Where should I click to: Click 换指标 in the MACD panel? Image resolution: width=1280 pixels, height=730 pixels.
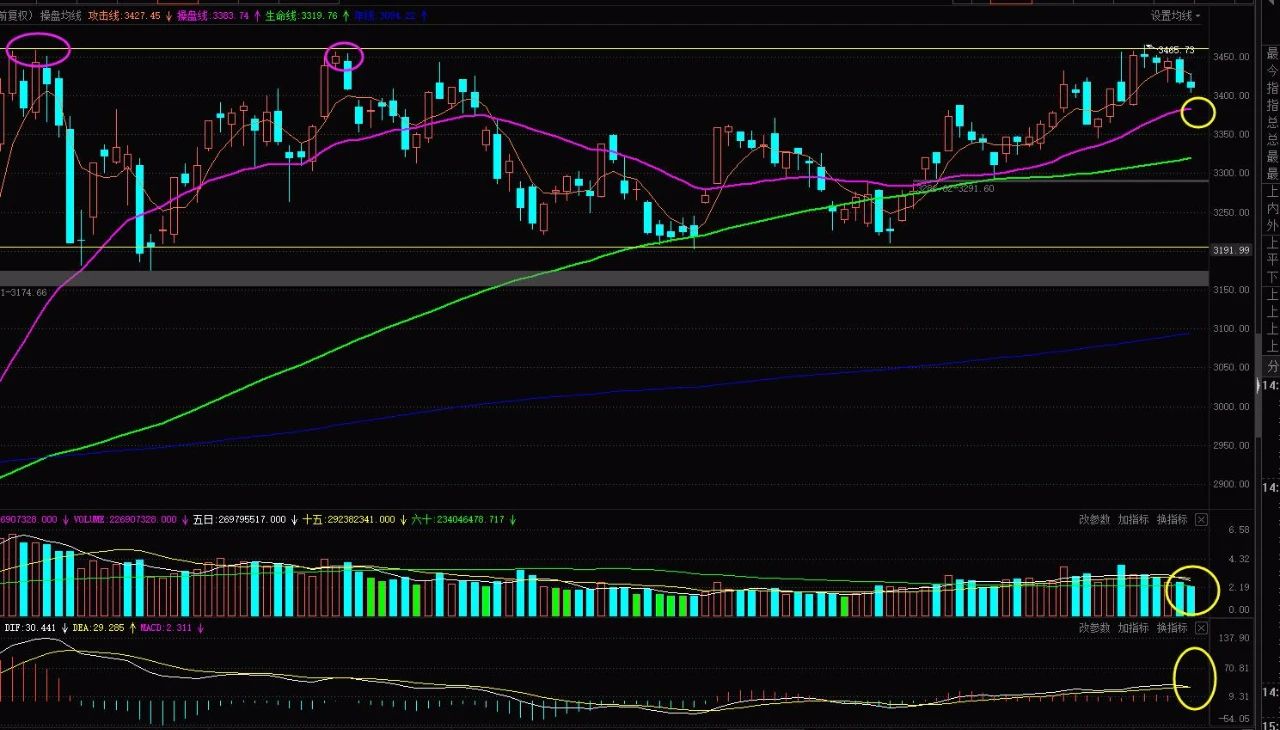pos(1172,628)
